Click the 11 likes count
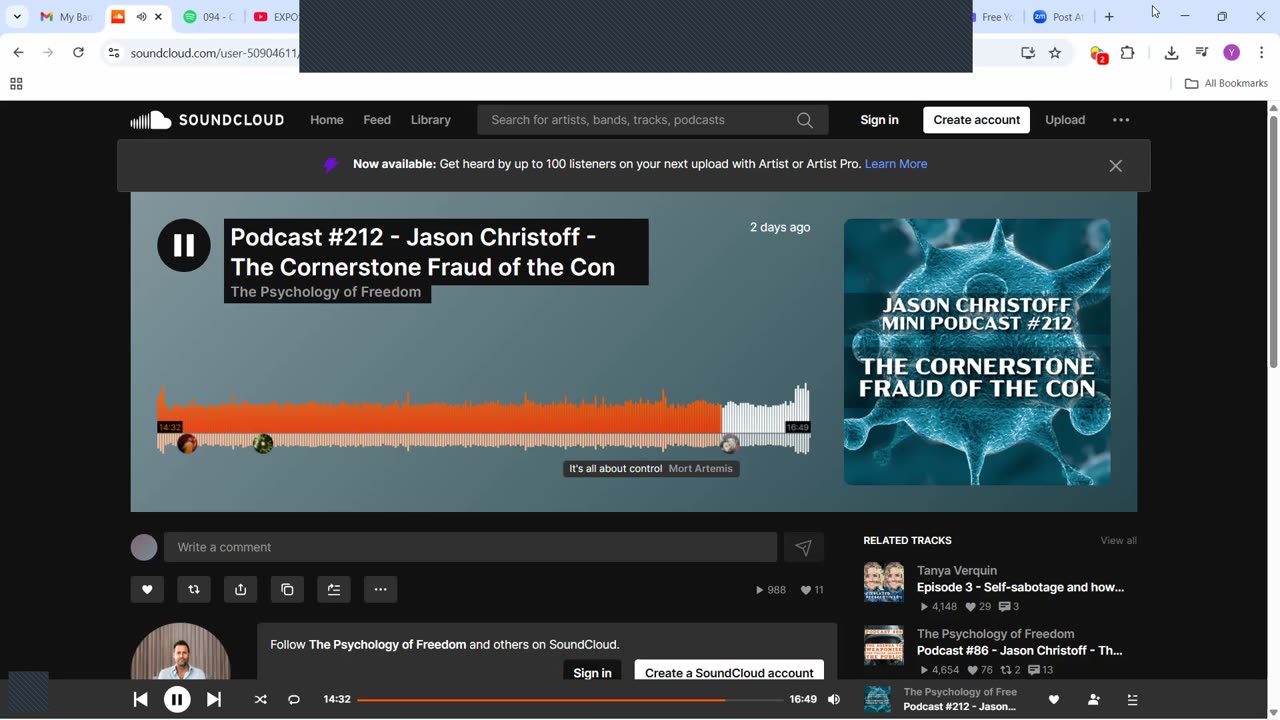 click(812, 590)
